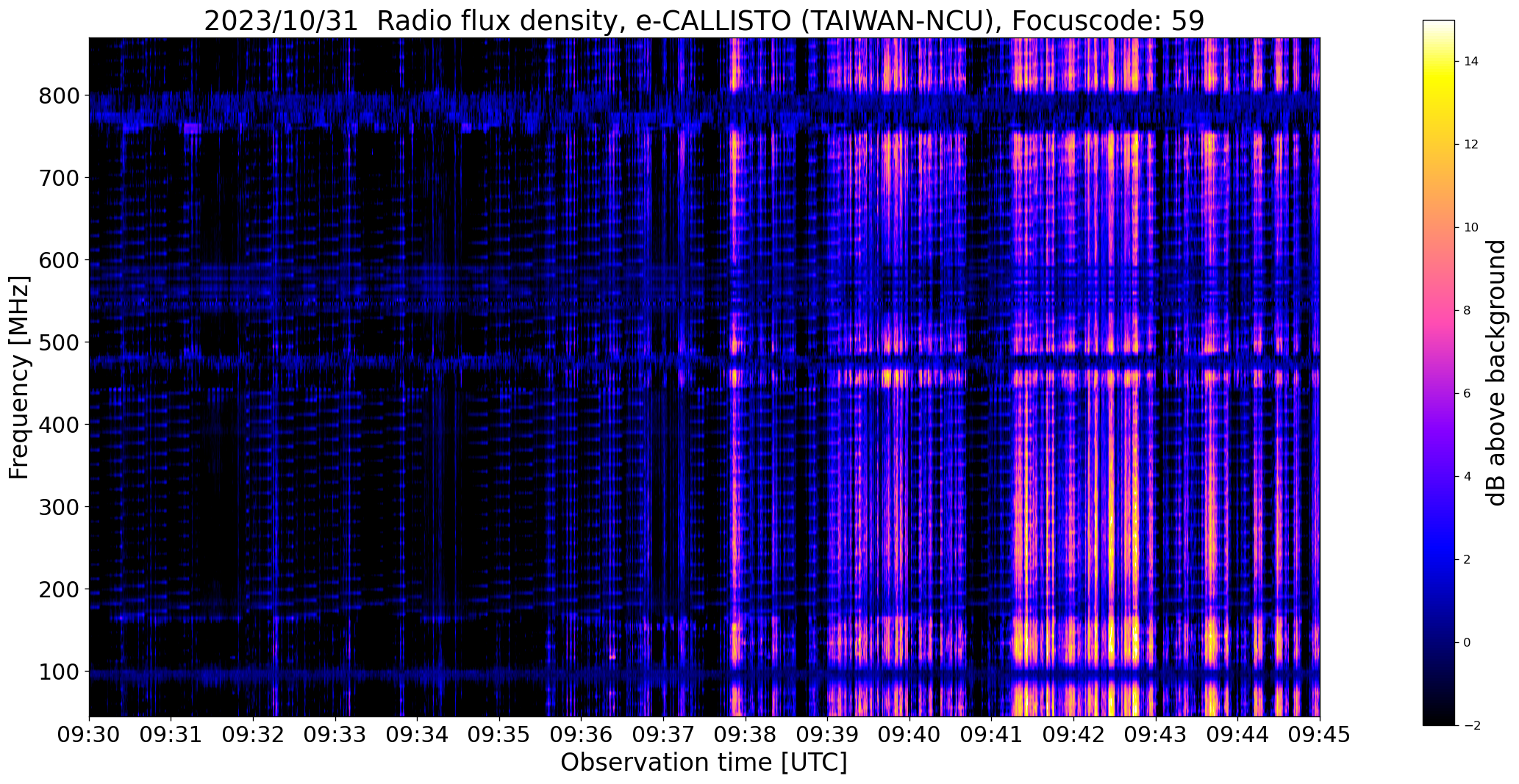The height and width of the screenshot is (784, 1519).
Task: Click the colorbar tick label 4
Action: (1468, 477)
